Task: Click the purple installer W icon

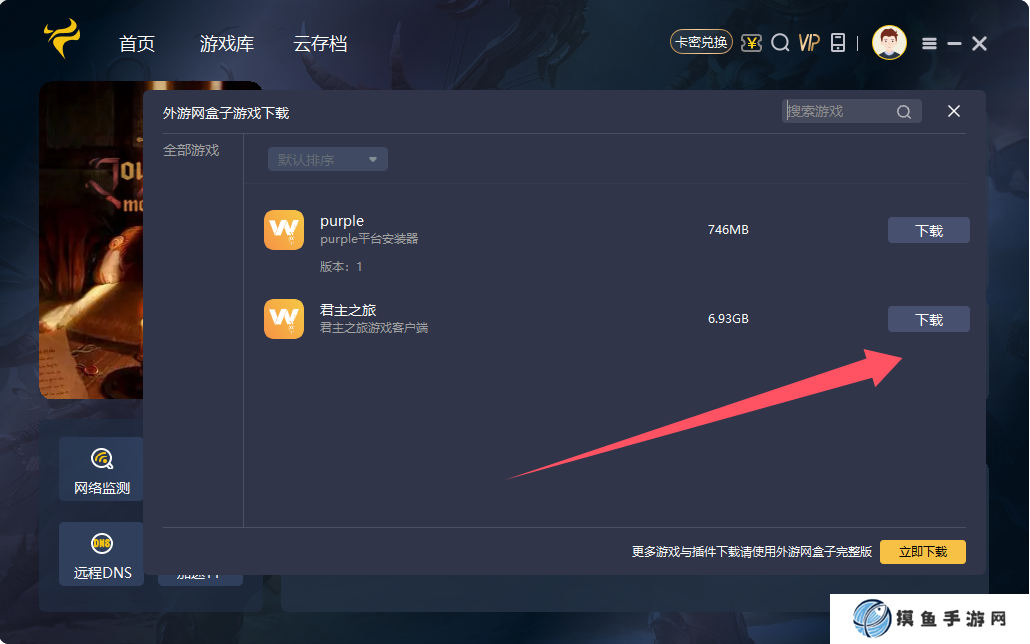Action: 284,230
